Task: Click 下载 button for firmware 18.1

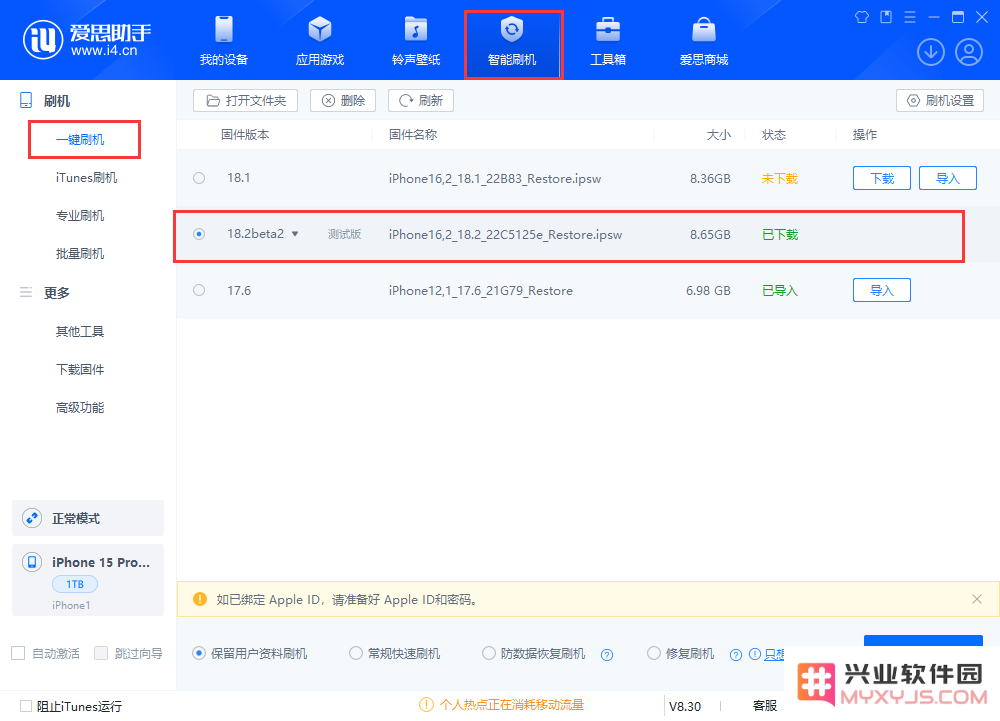Action: tap(882, 178)
